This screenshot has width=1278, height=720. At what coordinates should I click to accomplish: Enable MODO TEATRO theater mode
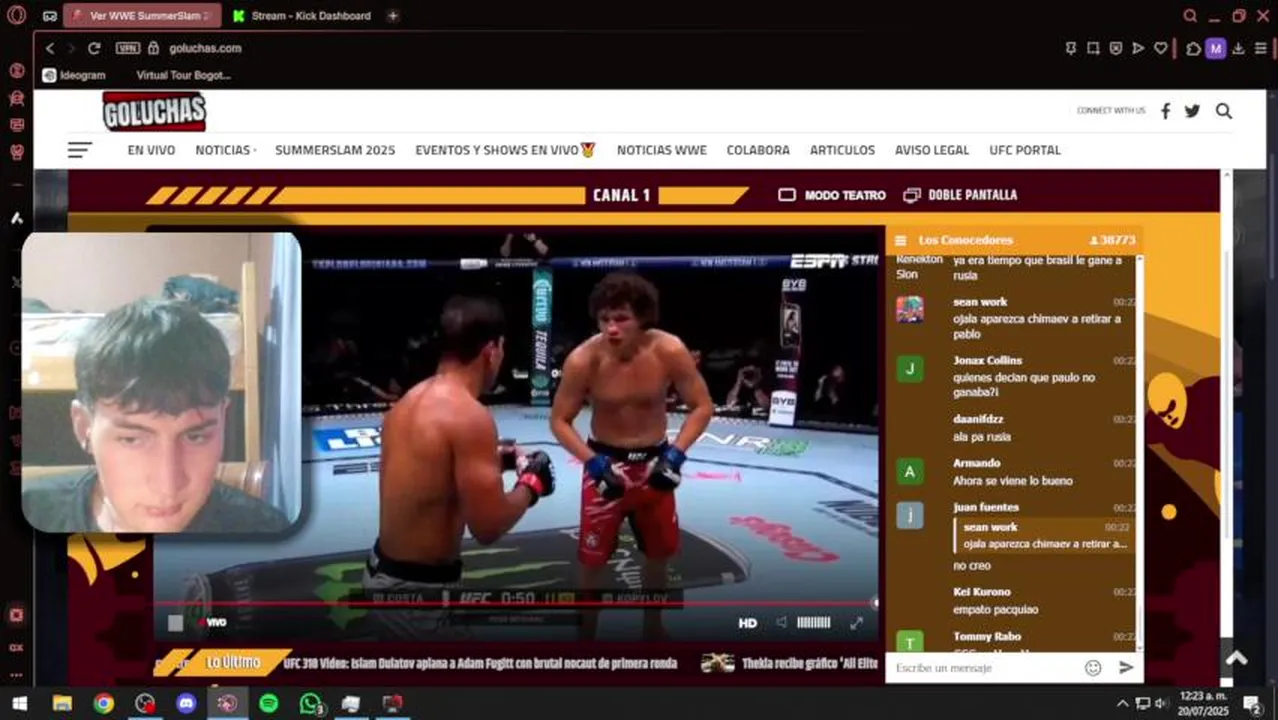coord(832,195)
